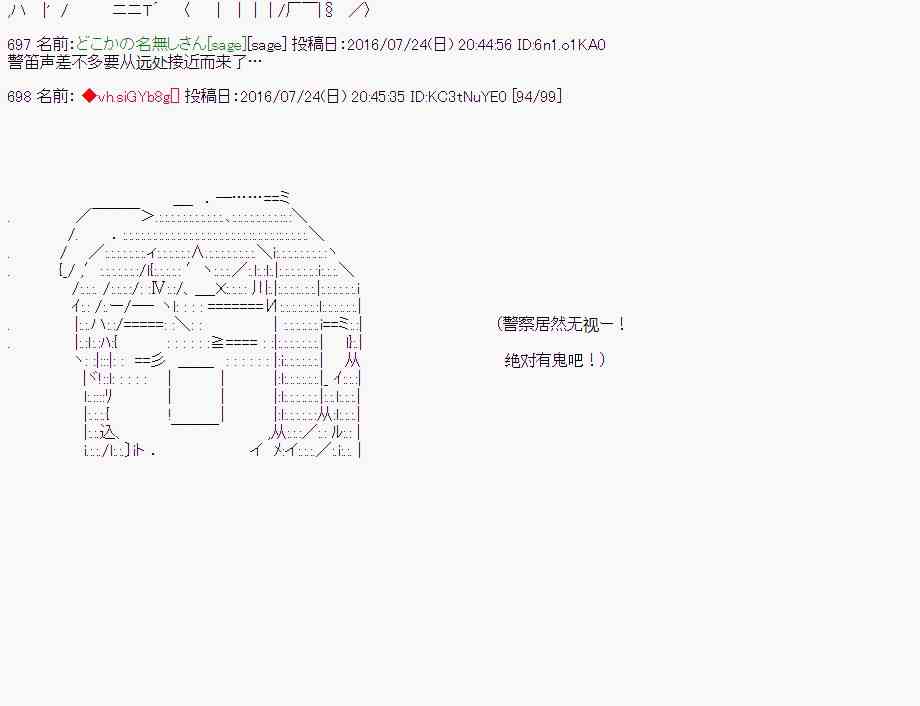Select post number 698
Viewport: 920px width, 706px height.
(19, 96)
